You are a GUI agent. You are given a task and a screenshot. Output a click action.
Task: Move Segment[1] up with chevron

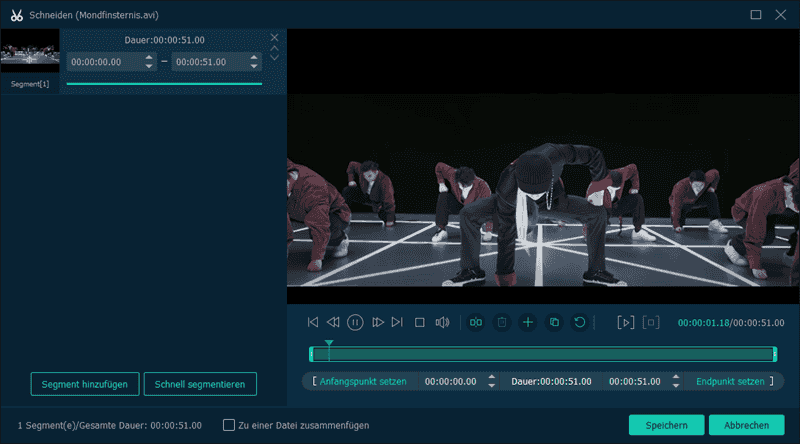click(x=274, y=48)
